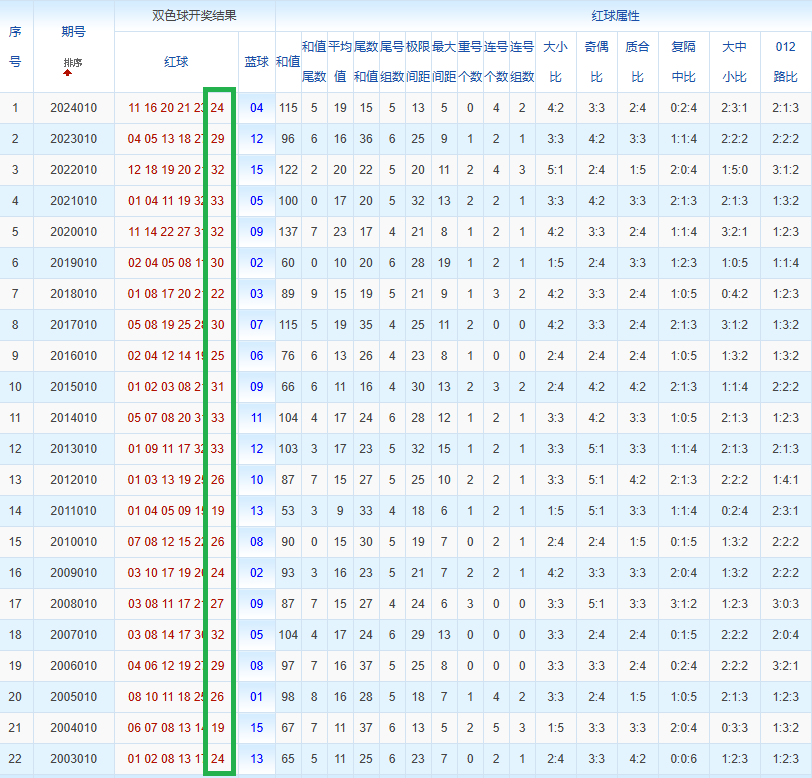Select the 红球 column header
This screenshot has width=812, height=778.
[176, 62]
